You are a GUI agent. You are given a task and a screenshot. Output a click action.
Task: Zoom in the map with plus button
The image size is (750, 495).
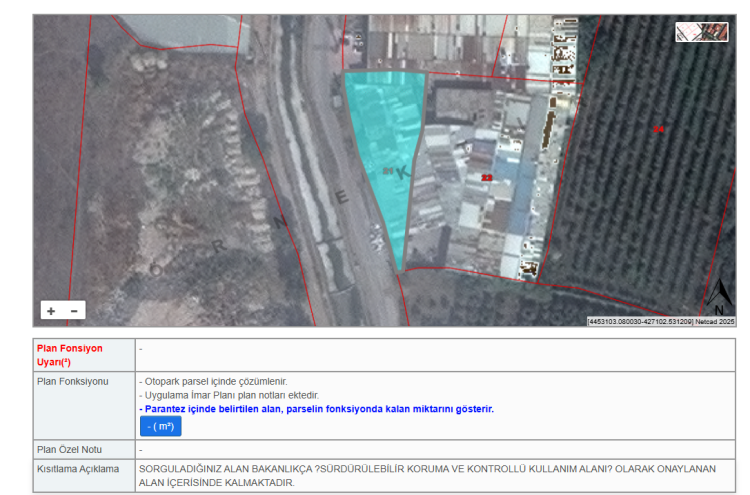click(51, 311)
